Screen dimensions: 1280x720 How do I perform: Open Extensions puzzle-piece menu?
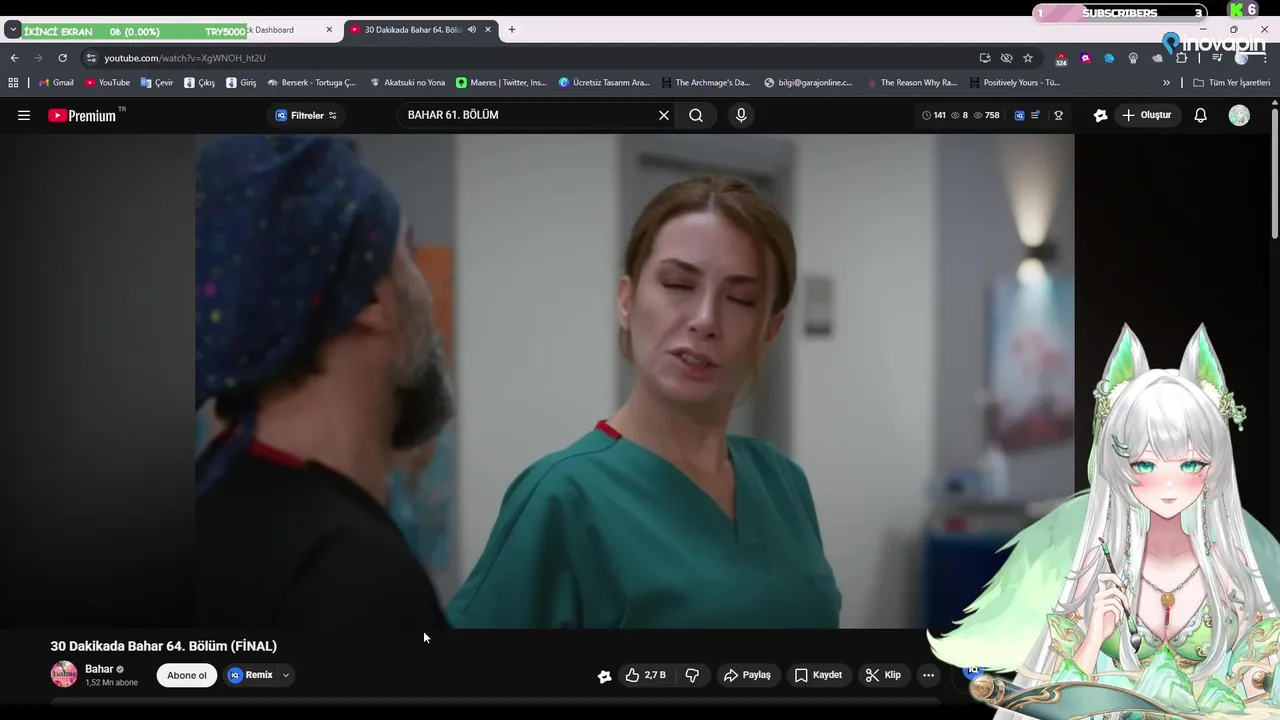click(x=1182, y=58)
